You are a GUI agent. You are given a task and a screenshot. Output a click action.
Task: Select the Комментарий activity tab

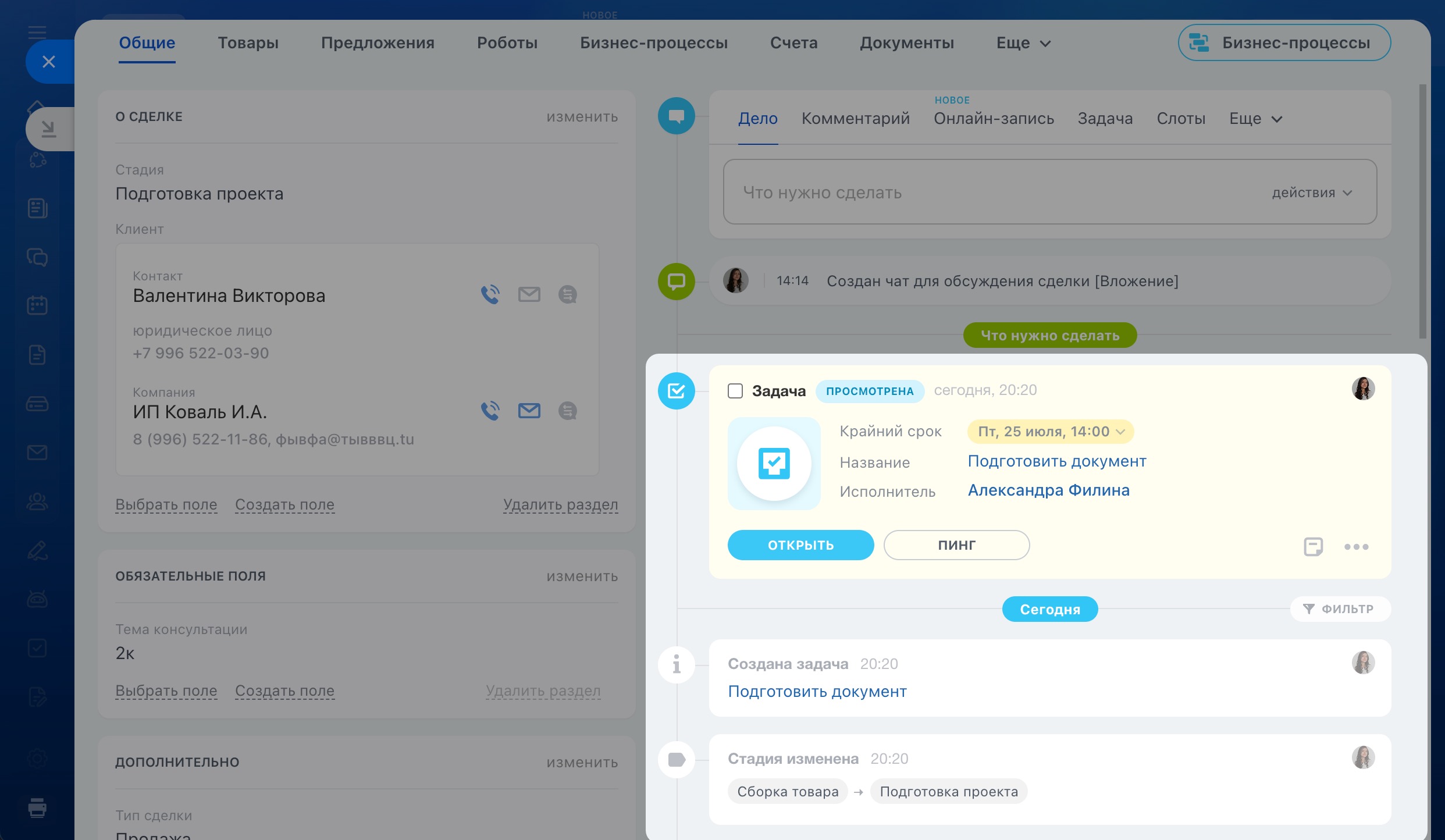pyautogui.click(x=856, y=119)
